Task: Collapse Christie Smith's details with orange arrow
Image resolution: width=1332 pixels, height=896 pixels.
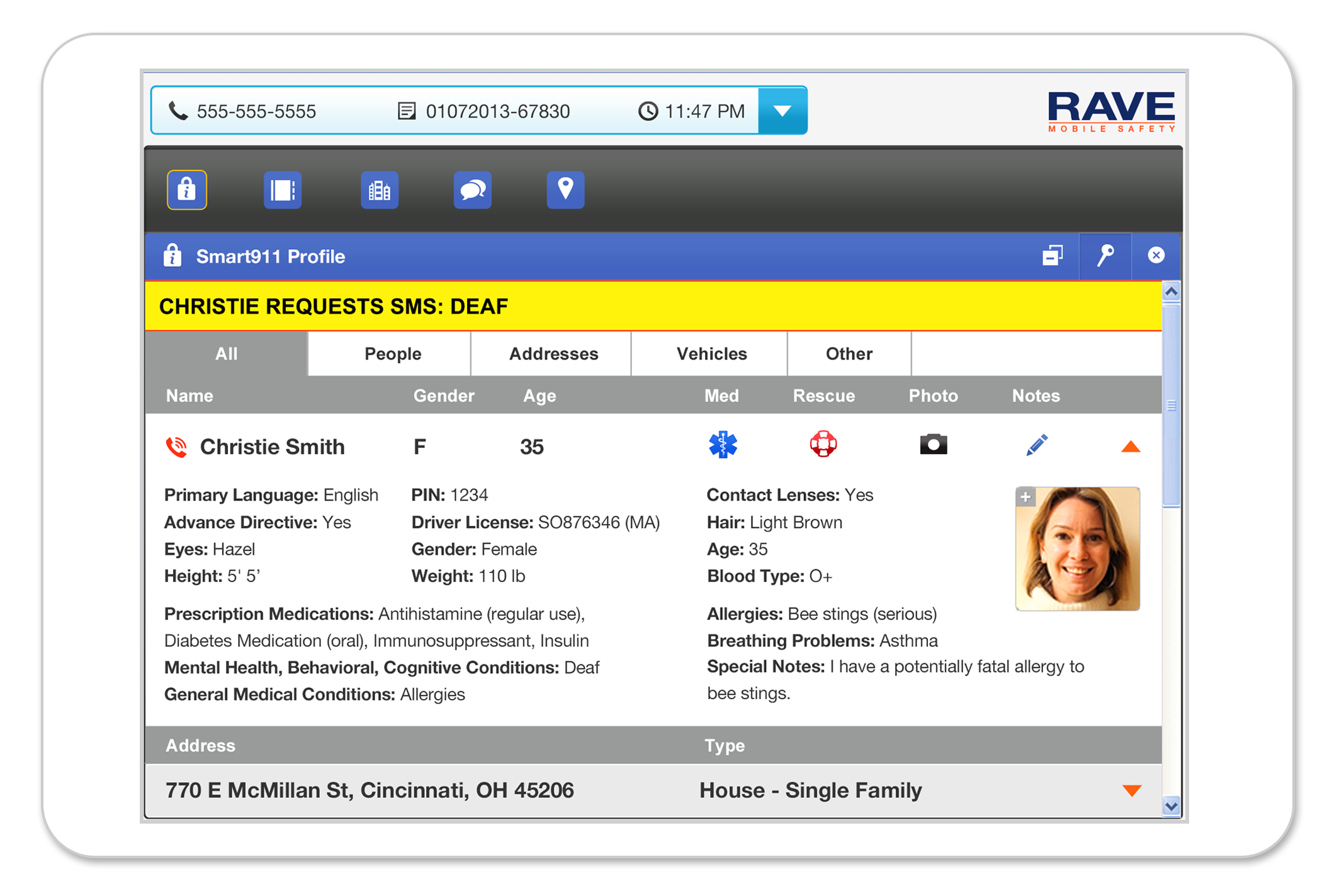Action: point(1131,447)
